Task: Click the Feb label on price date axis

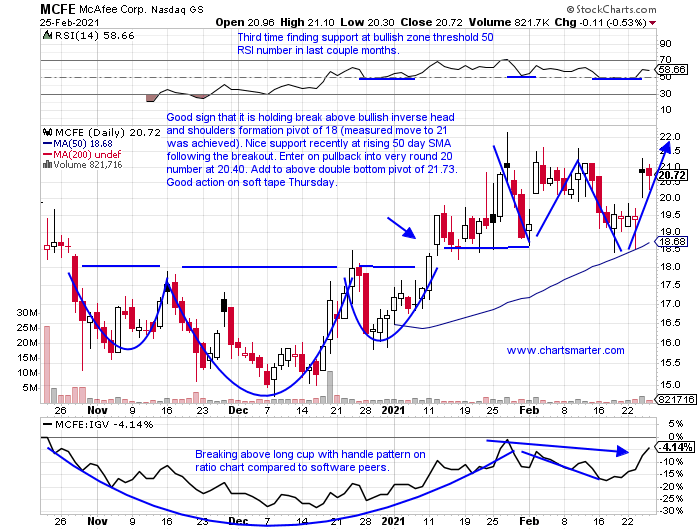Action: click(529, 410)
